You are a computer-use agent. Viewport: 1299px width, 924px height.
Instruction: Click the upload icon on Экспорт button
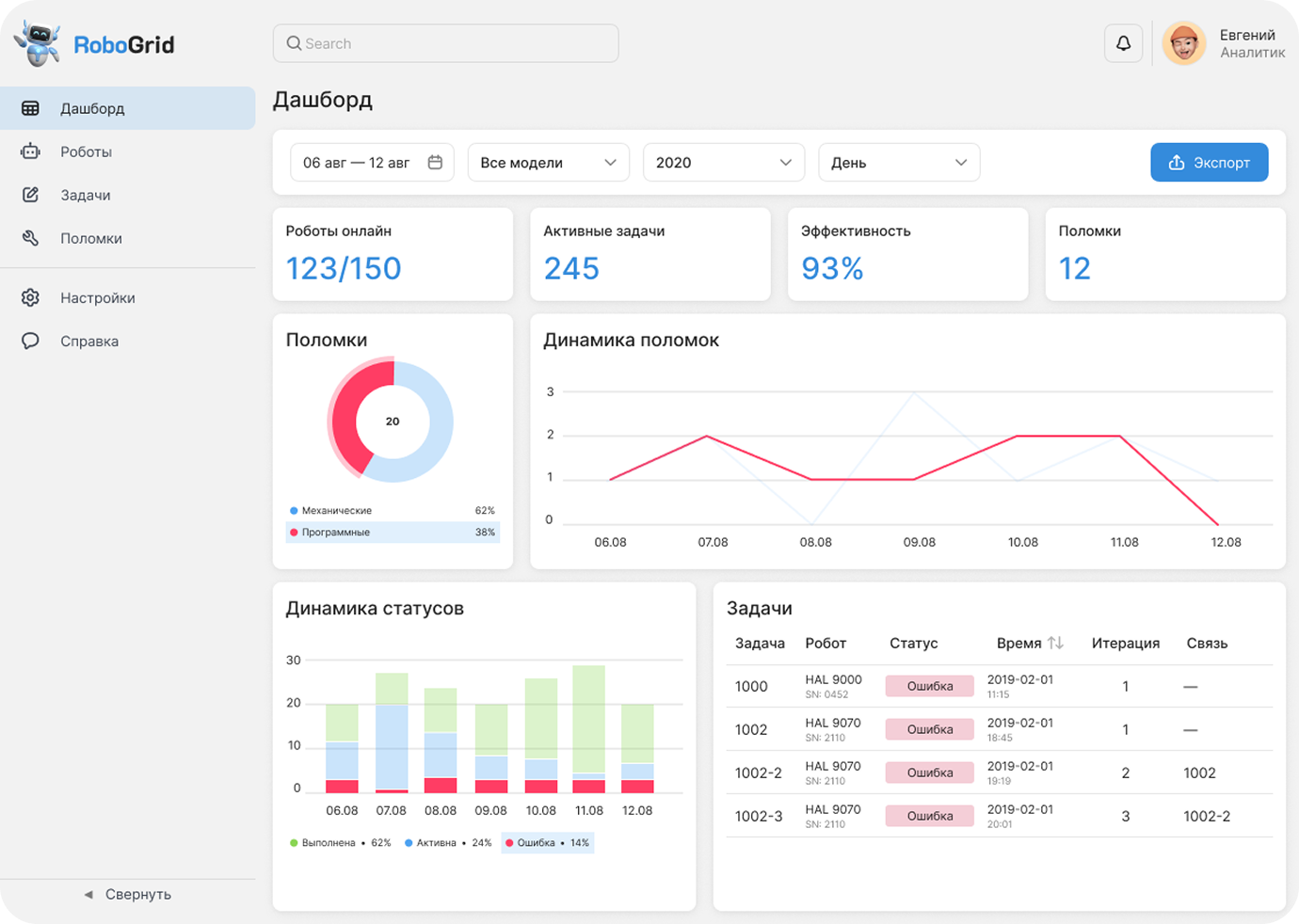coord(1177,162)
